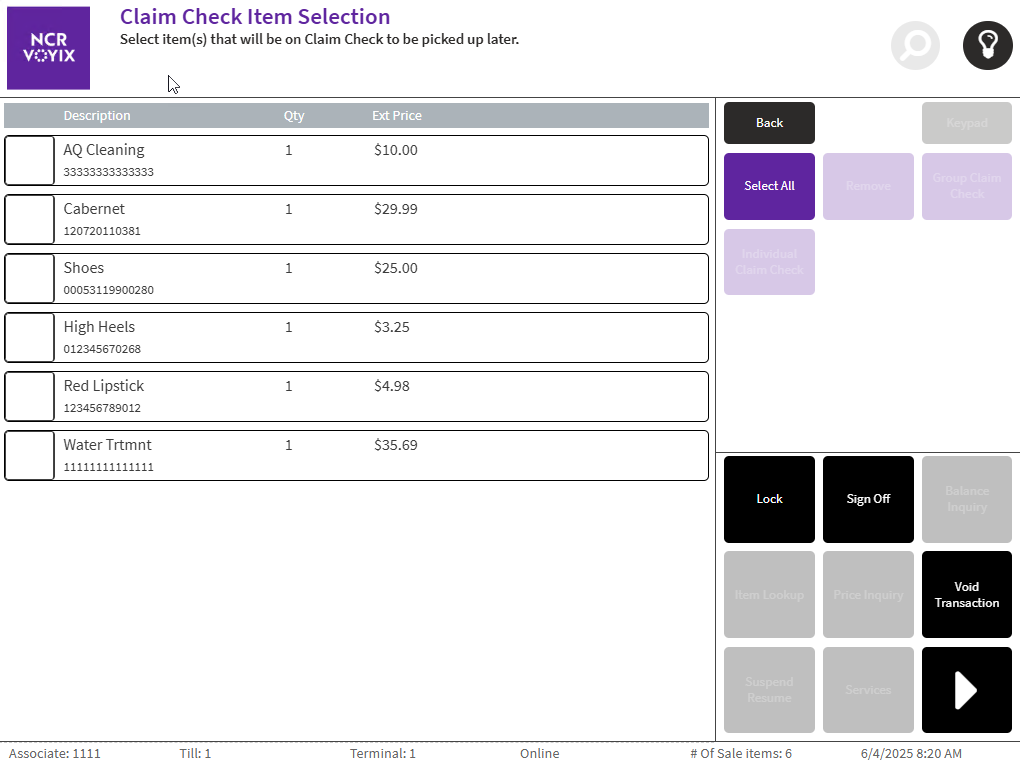Click the Void Transaction icon button
1020x762 pixels.
(966, 594)
